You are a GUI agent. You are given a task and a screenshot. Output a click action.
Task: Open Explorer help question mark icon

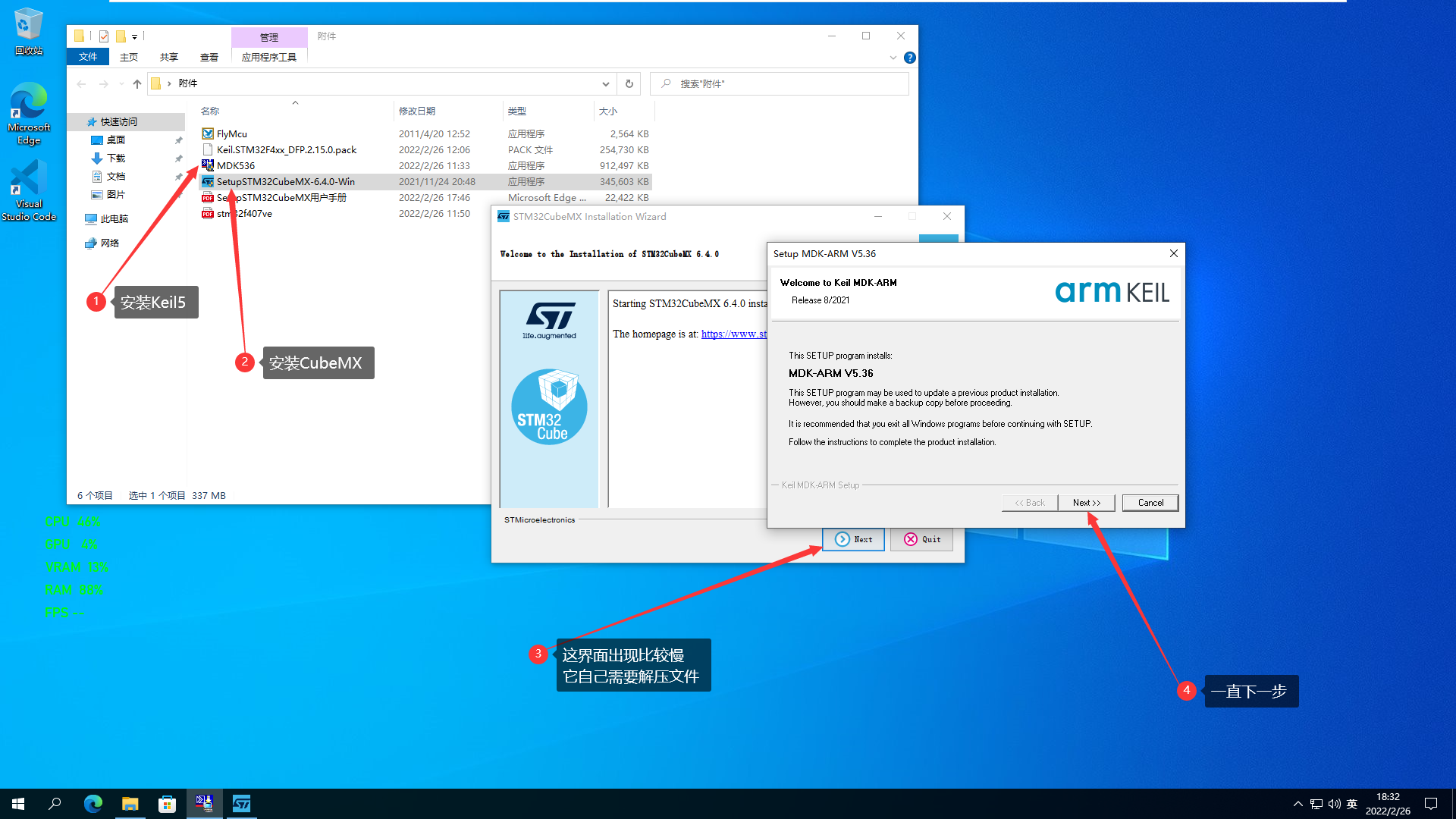[910, 58]
